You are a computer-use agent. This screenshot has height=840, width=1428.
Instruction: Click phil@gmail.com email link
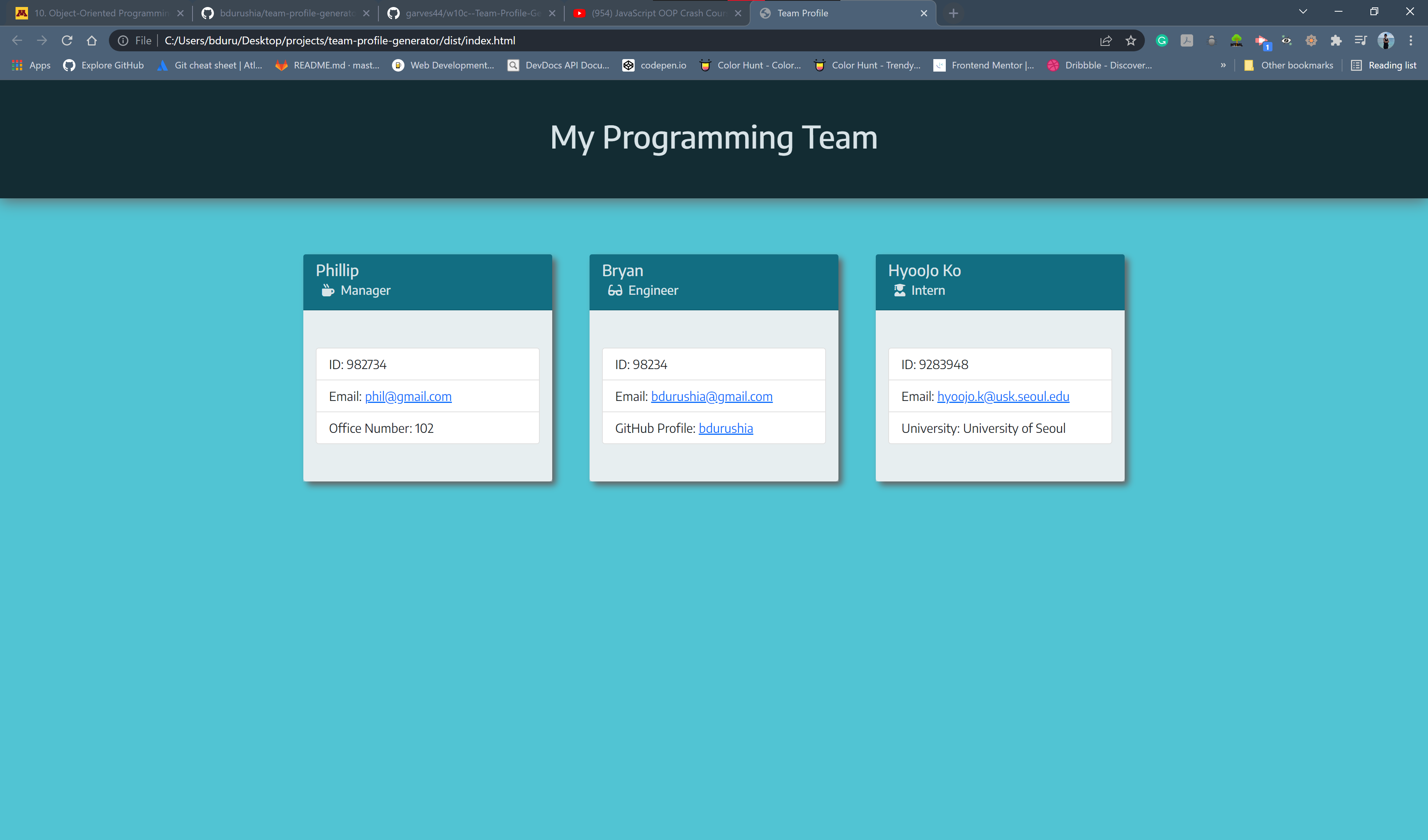408,396
